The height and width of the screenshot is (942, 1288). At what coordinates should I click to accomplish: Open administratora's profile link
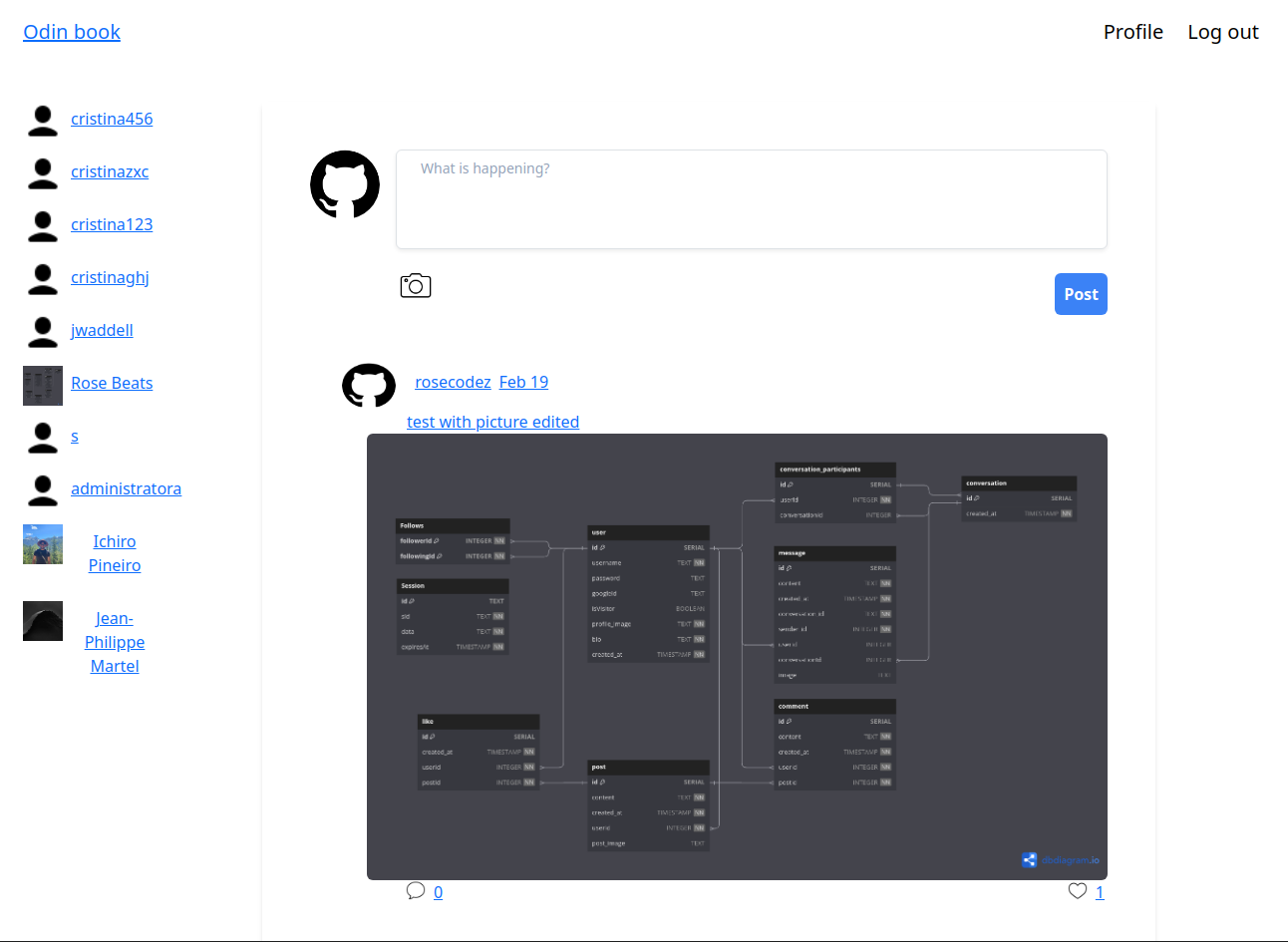pos(126,488)
